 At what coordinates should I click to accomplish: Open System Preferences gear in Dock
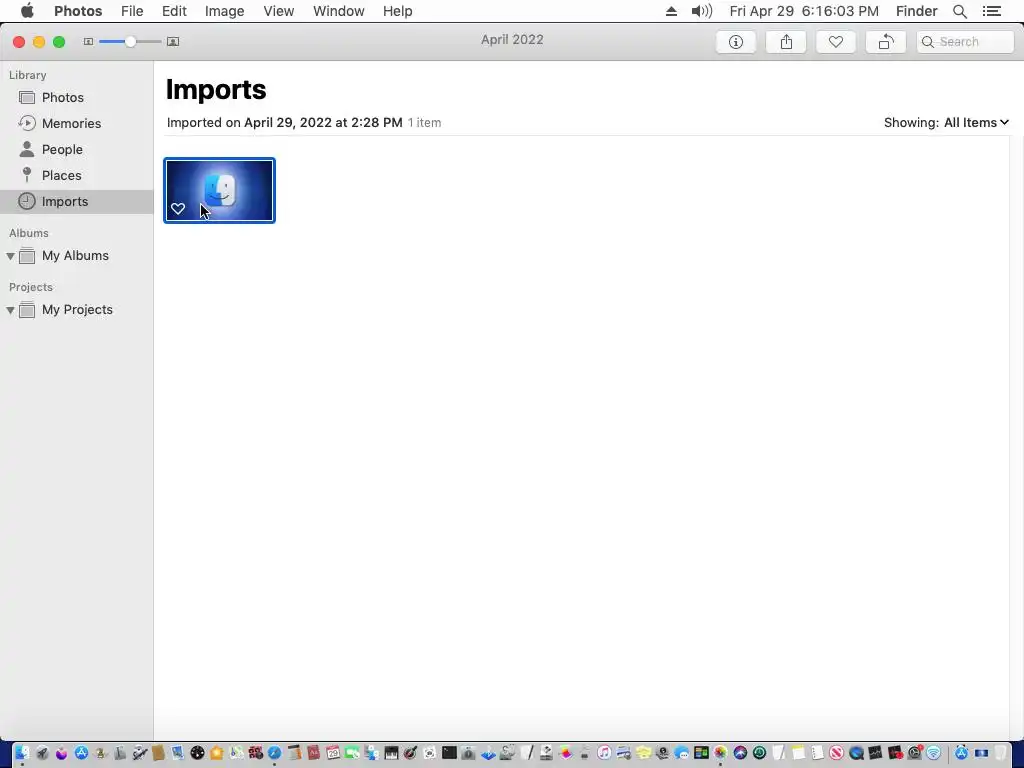pos(914,753)
